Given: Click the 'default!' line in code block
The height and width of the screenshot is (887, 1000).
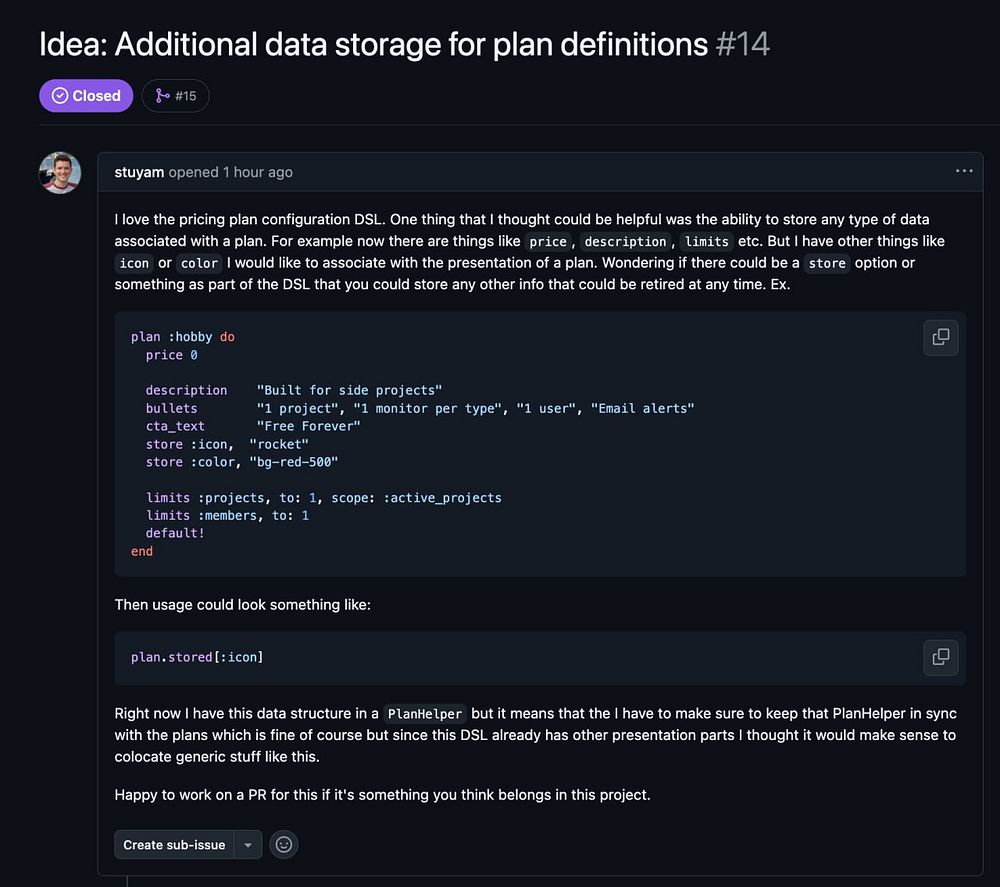Looking at the screenshot, I should point(175,533).
